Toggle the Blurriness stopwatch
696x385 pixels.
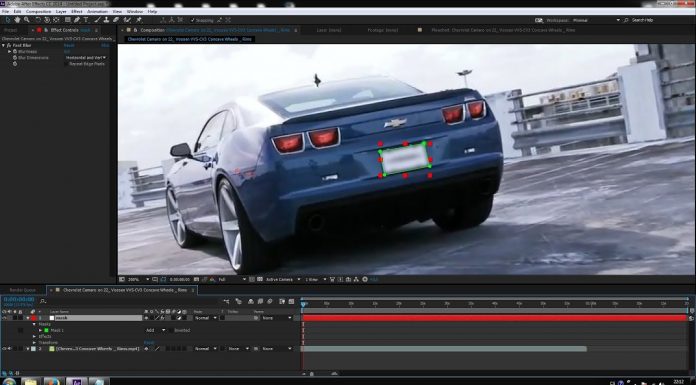[x=15, y=52]
